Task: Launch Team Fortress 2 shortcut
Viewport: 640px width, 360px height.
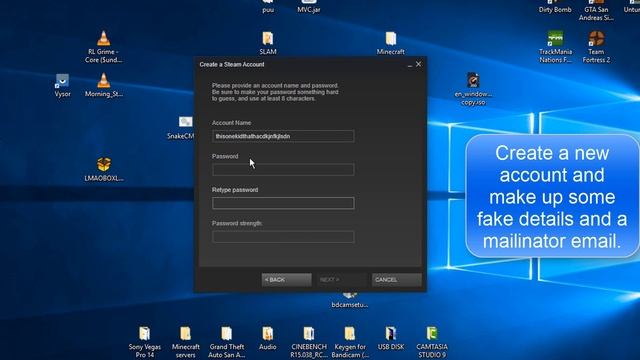Action: pos(596,47)
